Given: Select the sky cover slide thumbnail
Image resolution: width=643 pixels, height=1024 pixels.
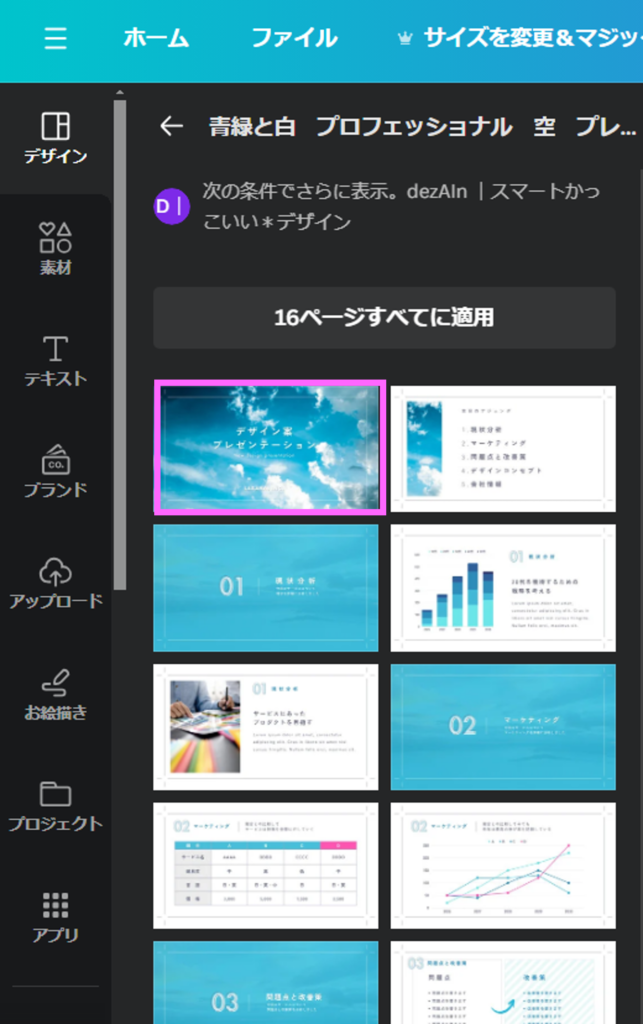Looking at the screenshot, I should (x=268, y=447).
